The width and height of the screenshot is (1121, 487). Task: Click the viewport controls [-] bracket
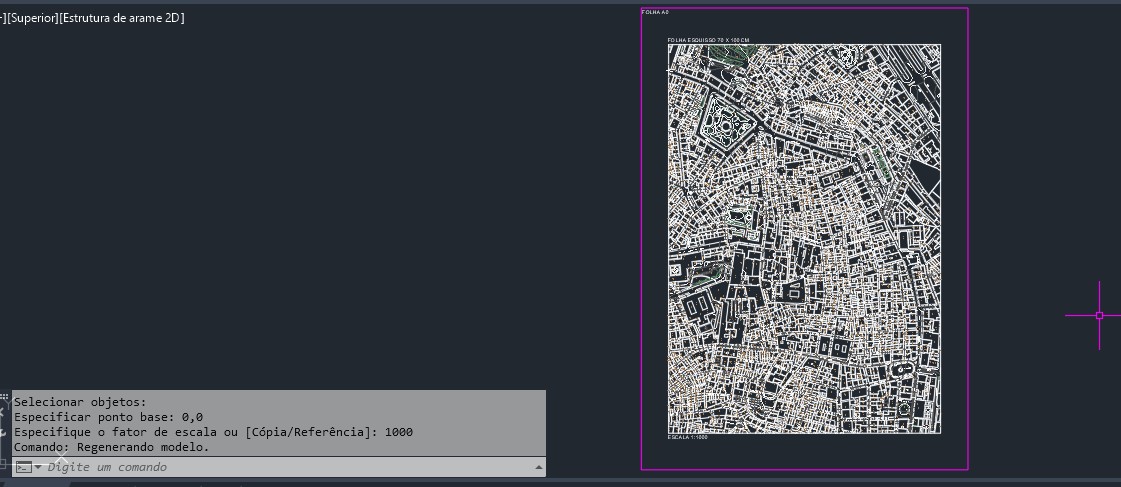point(3,18)
